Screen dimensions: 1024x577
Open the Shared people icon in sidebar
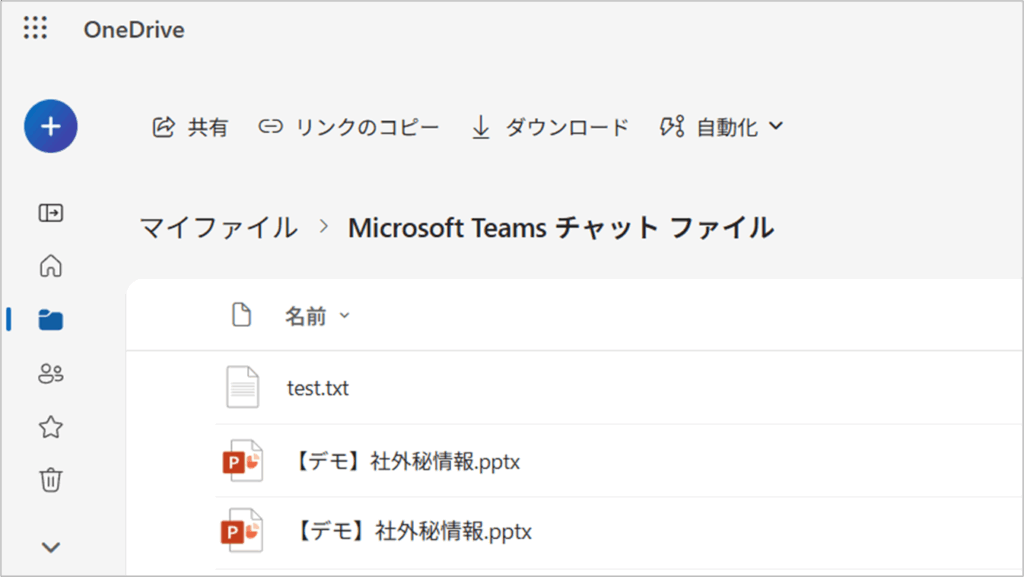pos(51,373)
